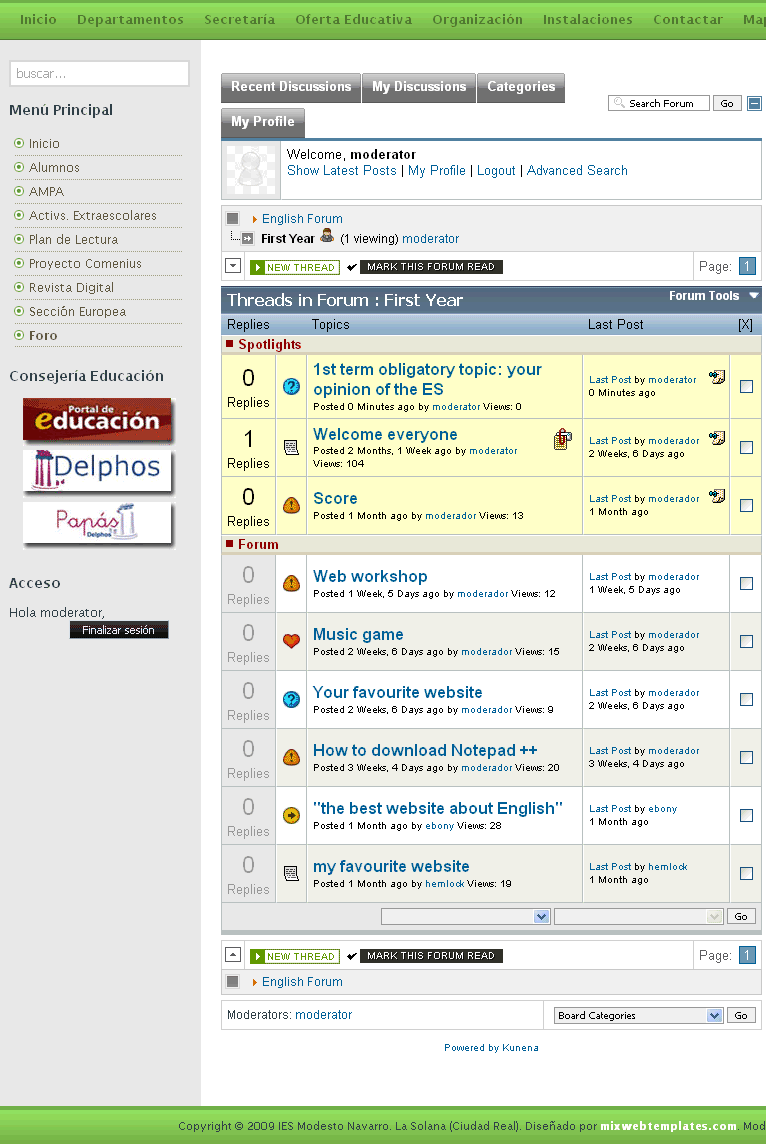The image size is (766, 1144).
Task: Open the moderation action dropdown below the thread list
Action: pyautogui.click(x=465, y=916)
